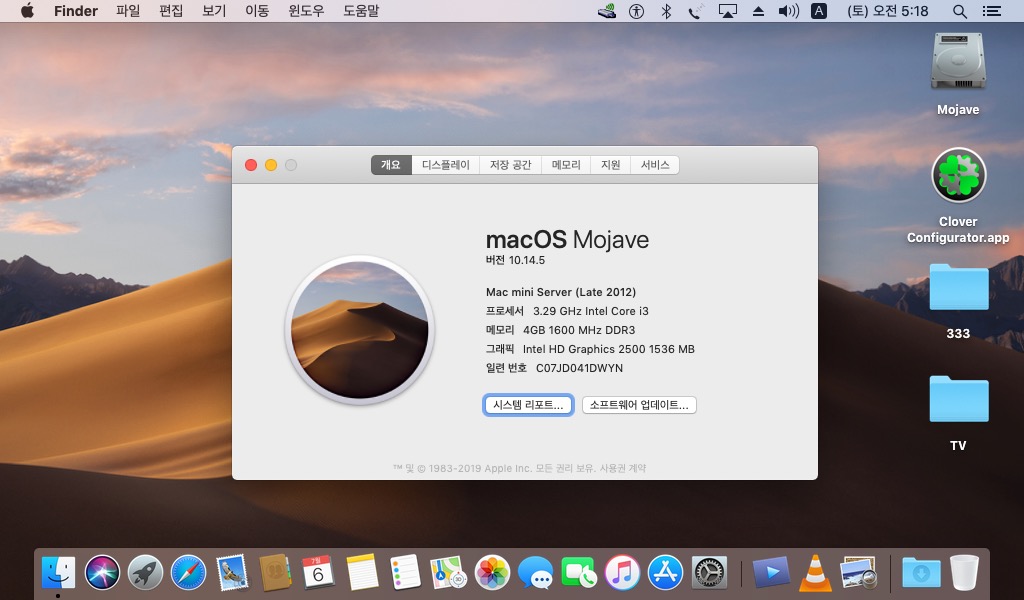Open App Store icon in Dock
The image size is (1024, 600).
[x=665, y=573]
